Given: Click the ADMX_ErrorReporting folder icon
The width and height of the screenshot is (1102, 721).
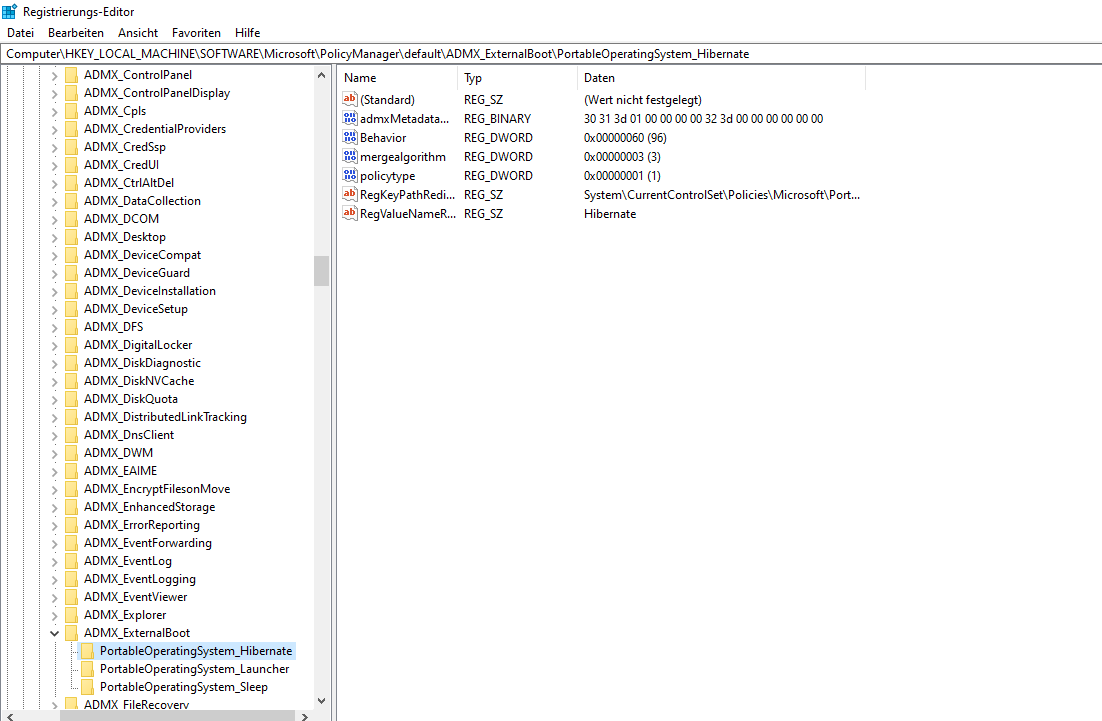Looking at the screenshot, I should 71,525.
